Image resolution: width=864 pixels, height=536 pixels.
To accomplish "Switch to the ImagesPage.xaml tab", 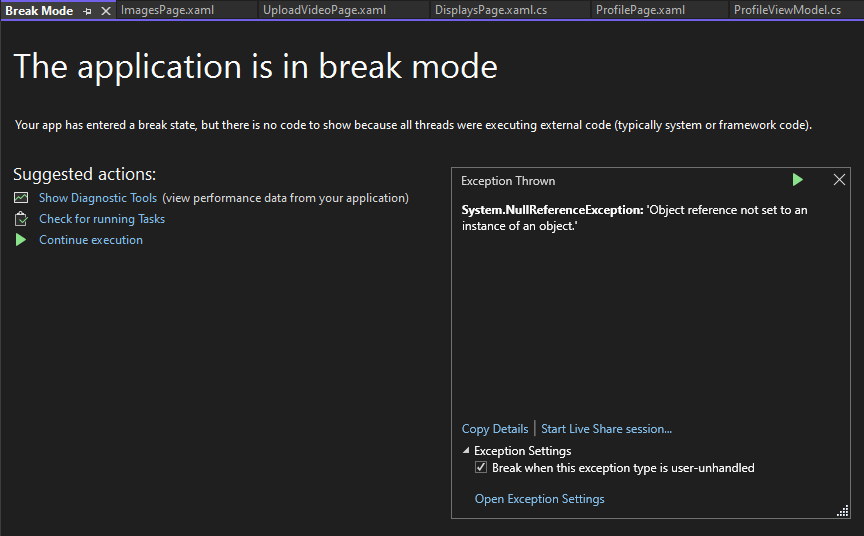I will click(x=168, y=10).
